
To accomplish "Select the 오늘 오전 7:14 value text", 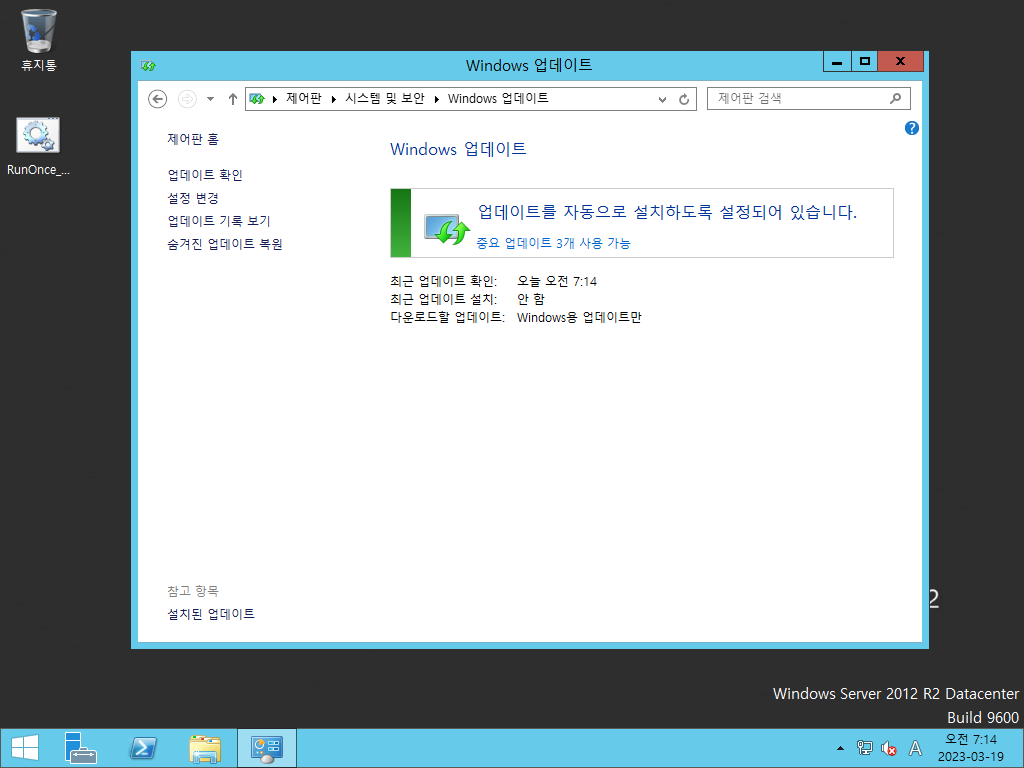I will [557, 281].
